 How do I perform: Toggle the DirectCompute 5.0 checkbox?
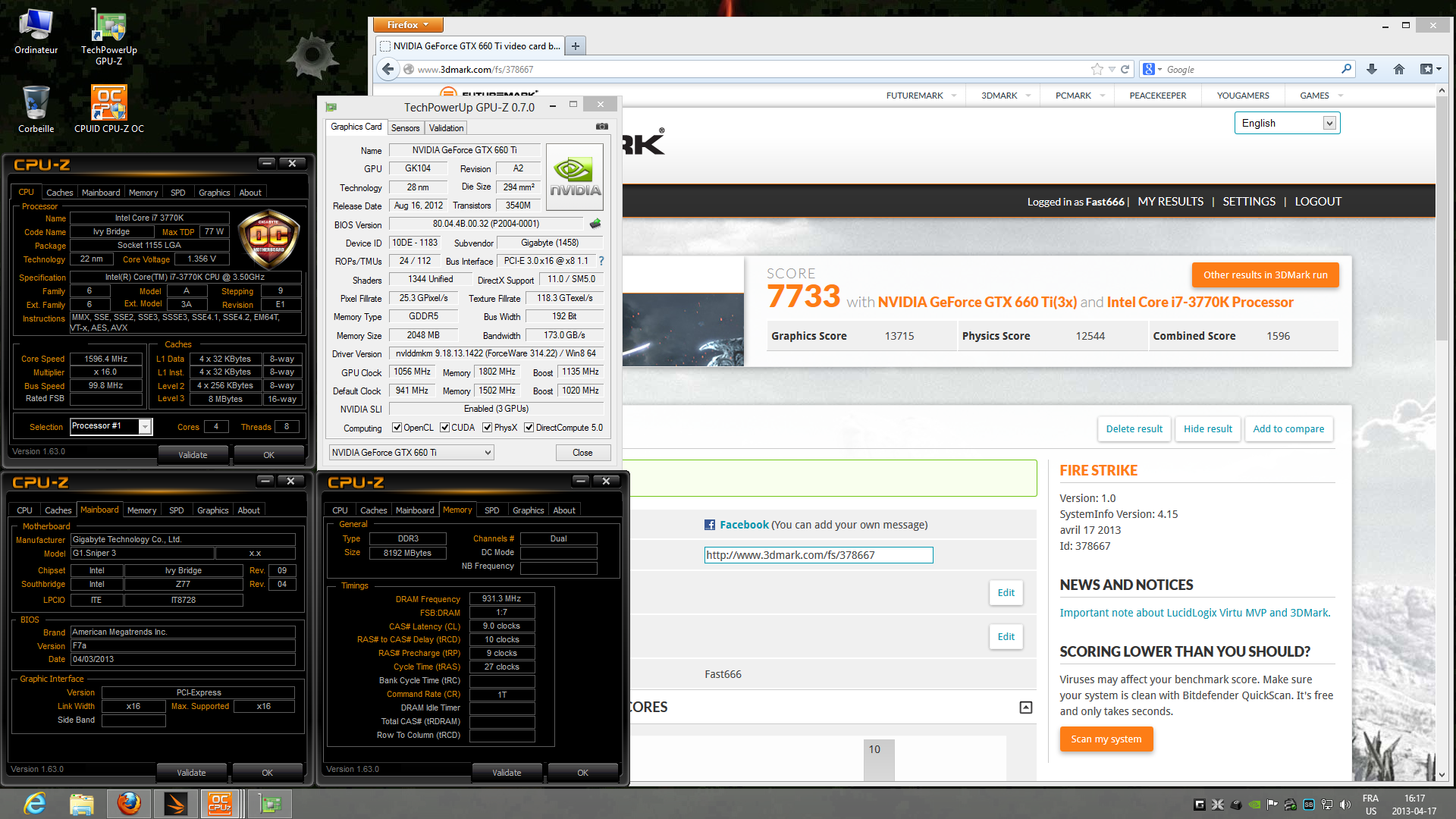coord(529,428)
